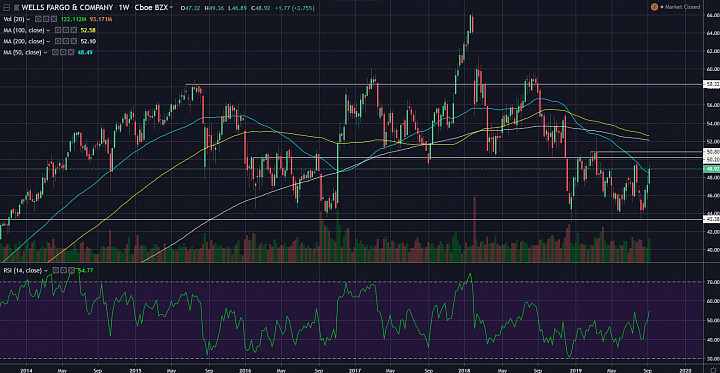
Task: Expand the MA (100, close) dropdown arrow
Action: [x=48, y=30]
